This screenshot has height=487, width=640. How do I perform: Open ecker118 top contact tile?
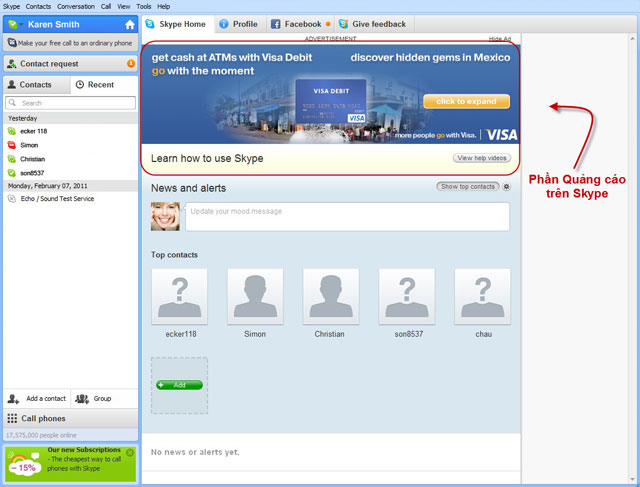click(180, 297)
